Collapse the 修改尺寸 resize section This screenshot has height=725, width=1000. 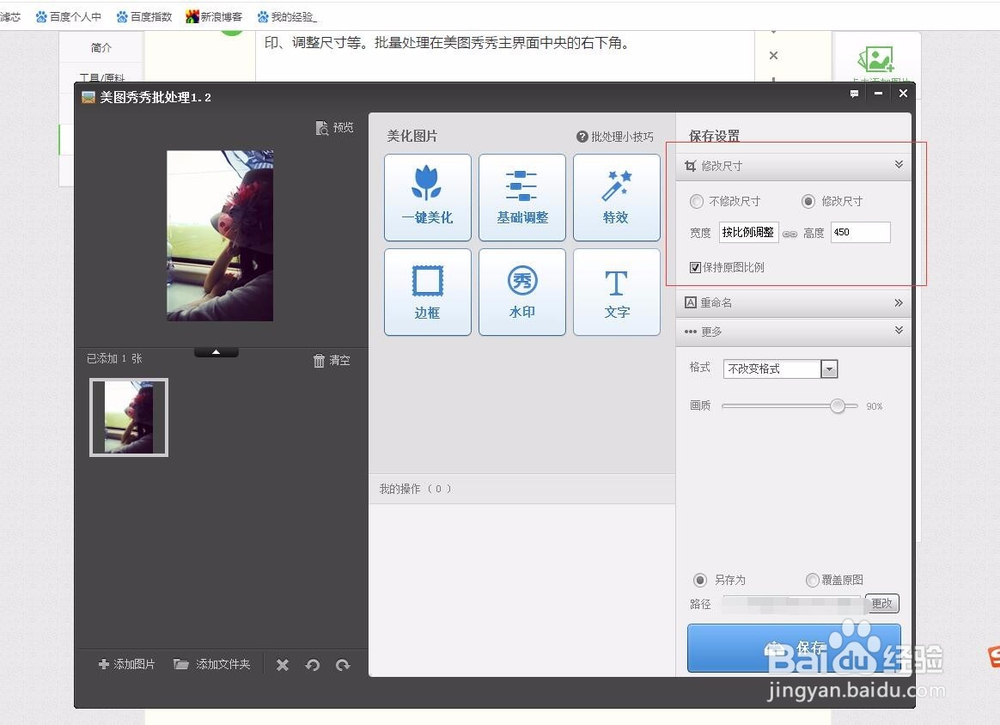coord(898,164)
